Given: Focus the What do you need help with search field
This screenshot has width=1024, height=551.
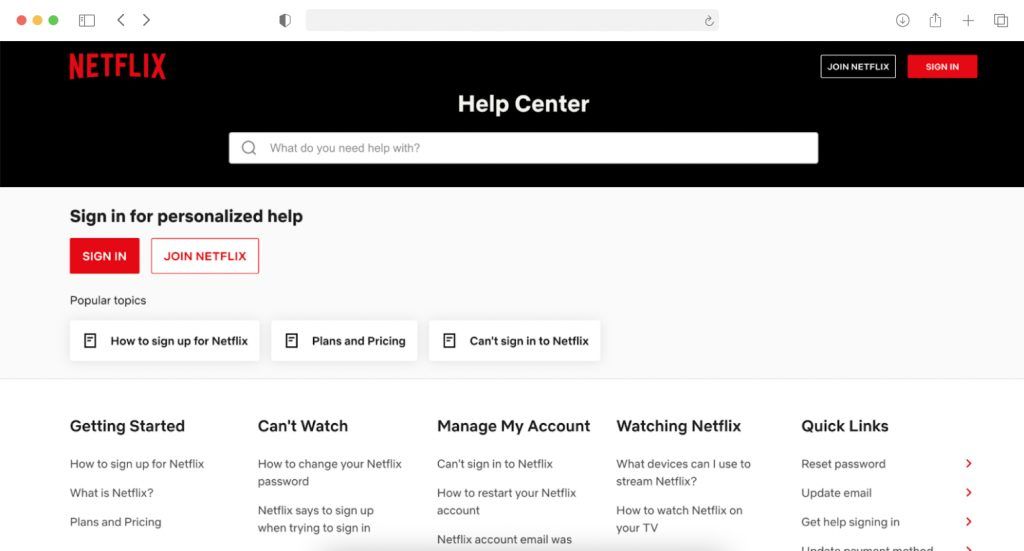Looking at the screenshot, I should pyautogui.click(x=523, y=148).
